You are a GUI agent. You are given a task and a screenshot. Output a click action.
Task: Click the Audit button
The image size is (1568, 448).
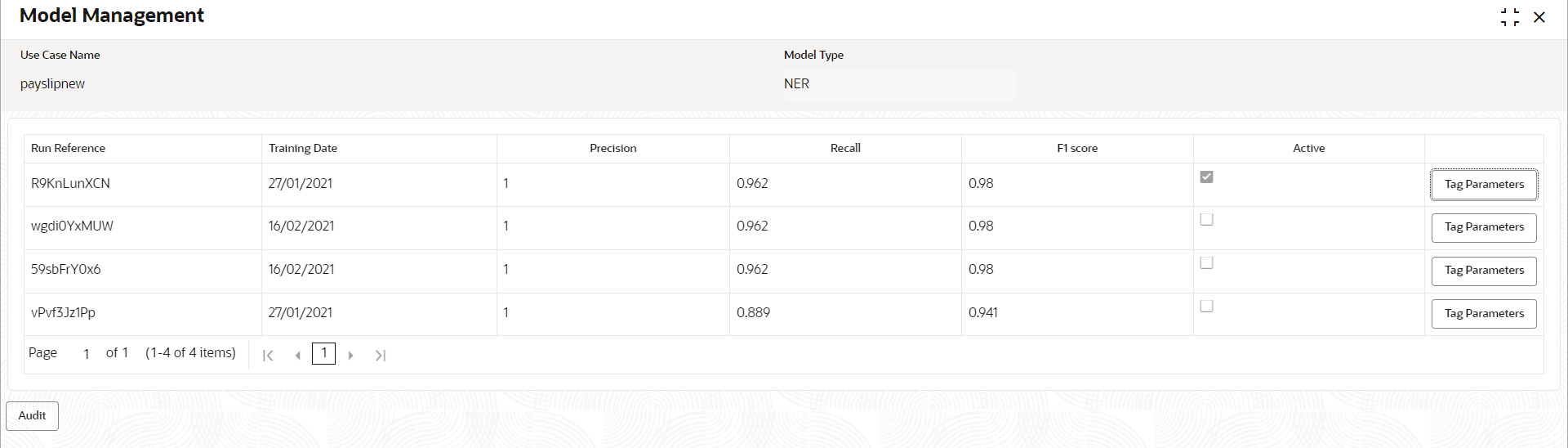tap(33, 415)
